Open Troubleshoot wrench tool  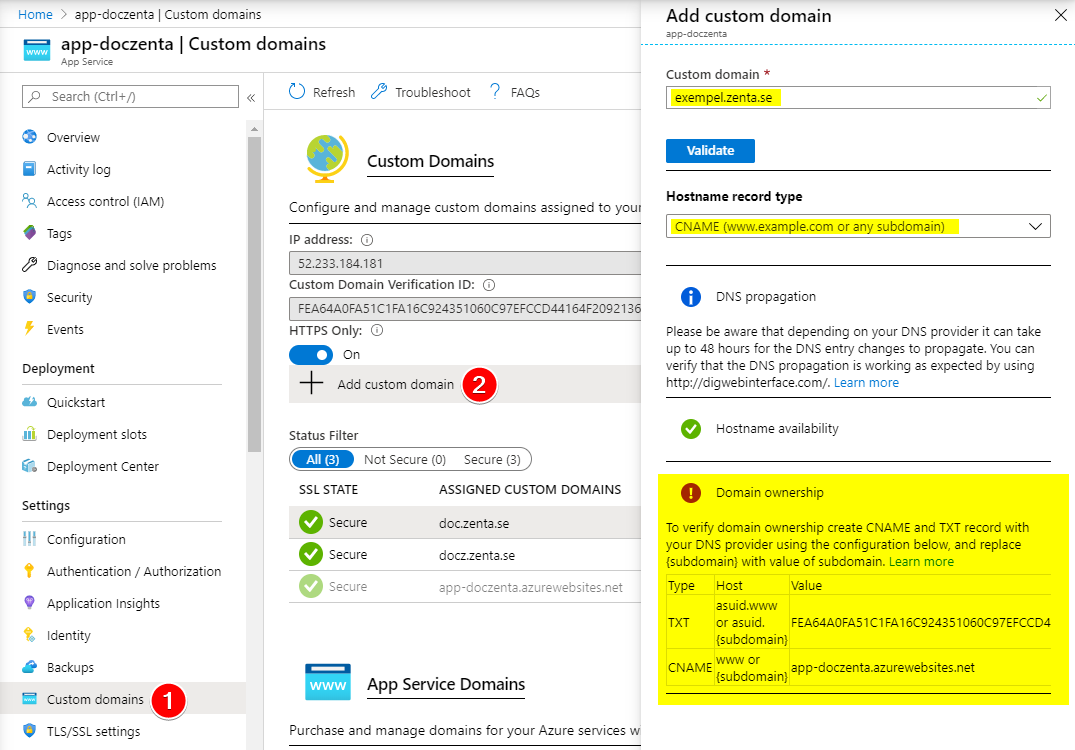pos(379,92)
